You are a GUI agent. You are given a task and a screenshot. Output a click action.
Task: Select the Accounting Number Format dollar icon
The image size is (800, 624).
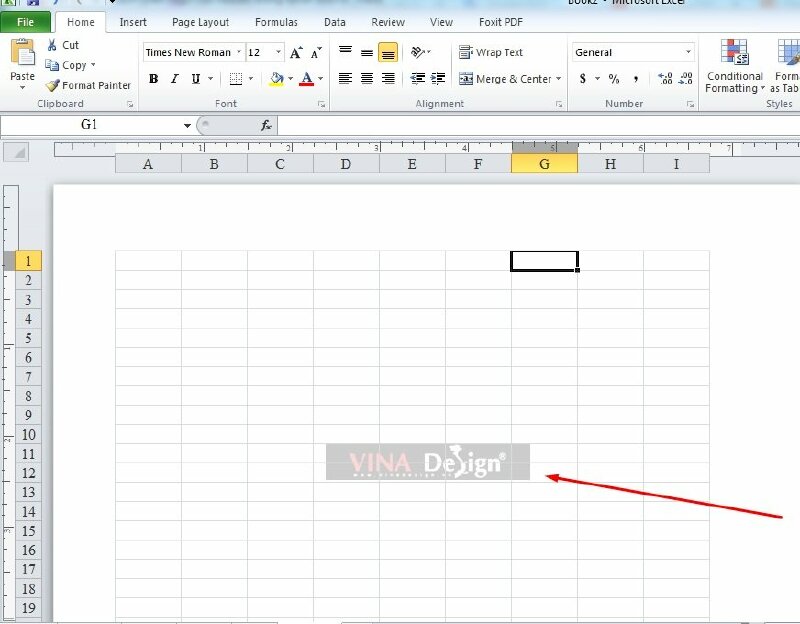(x=582, y=77)
